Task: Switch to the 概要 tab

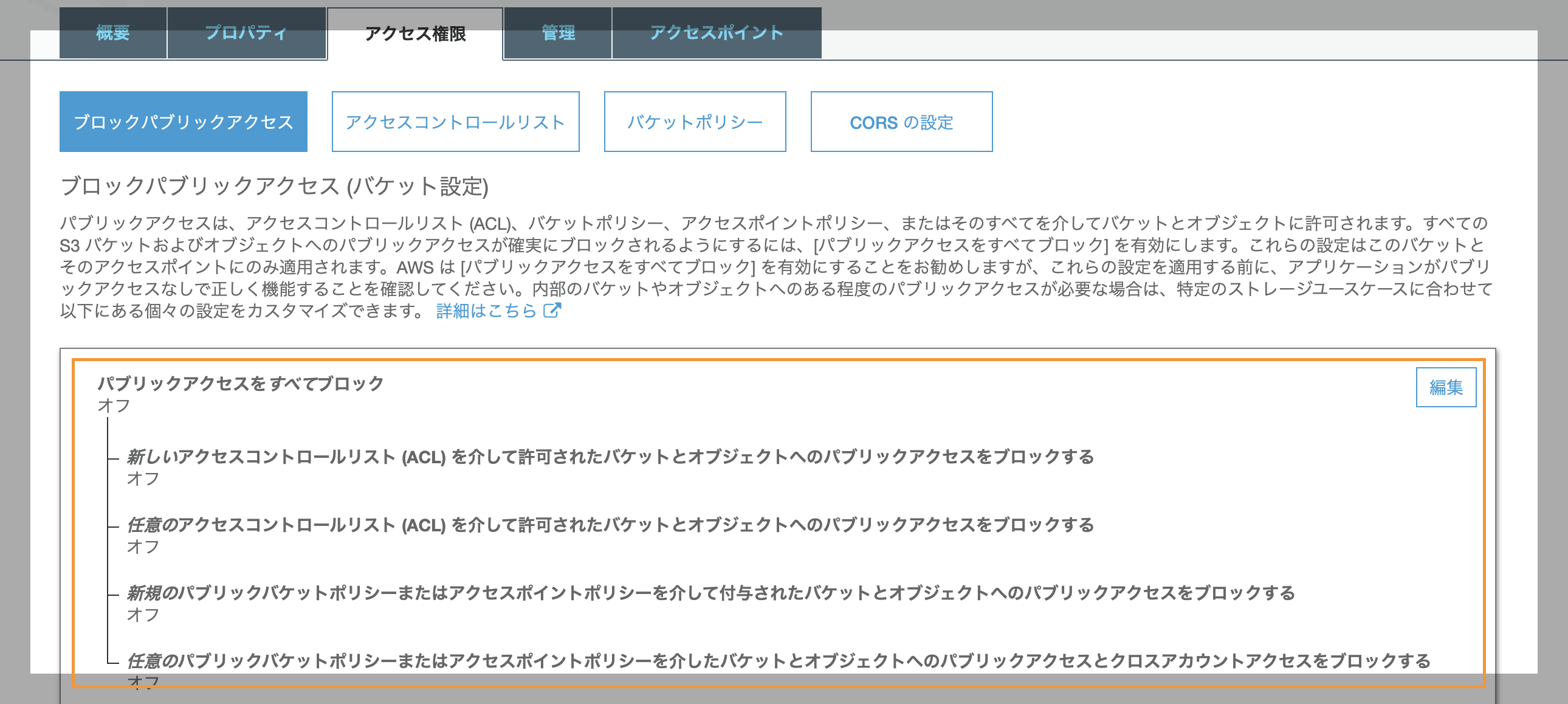Action: point(113,33)
